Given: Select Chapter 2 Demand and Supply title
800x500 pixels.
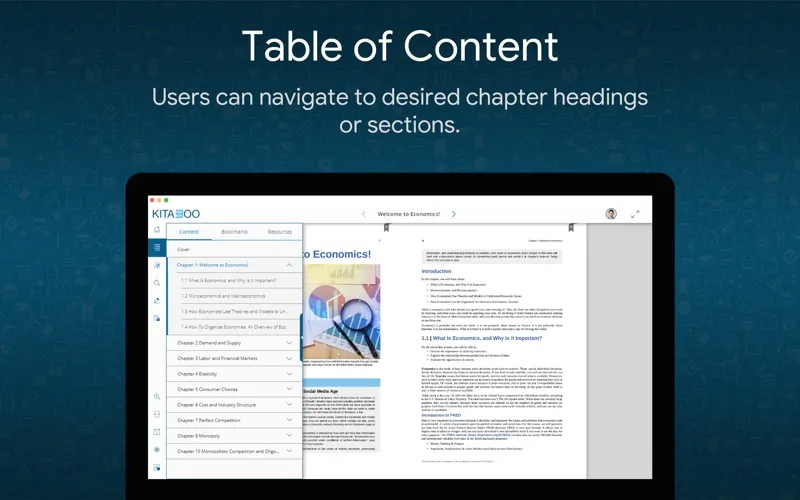Looking at the screenshot, I should click(x=209, y=343).
